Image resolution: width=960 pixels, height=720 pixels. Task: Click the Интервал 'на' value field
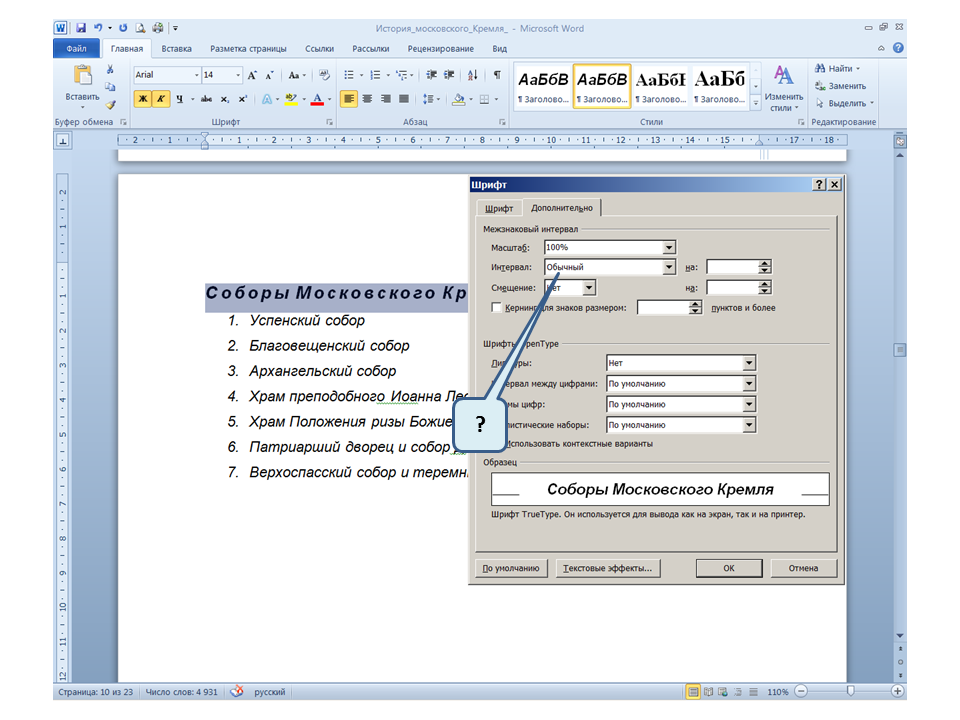[732, 267]
